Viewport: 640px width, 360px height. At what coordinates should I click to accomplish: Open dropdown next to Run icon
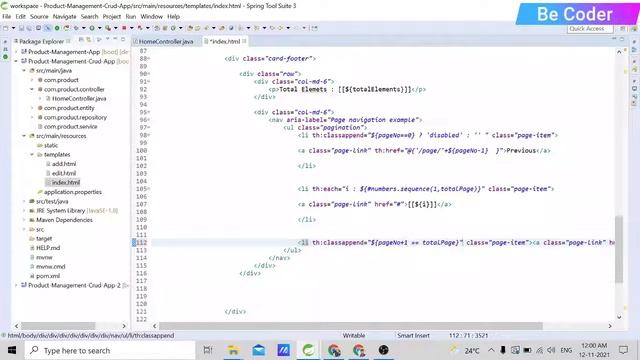coord(100,28)
